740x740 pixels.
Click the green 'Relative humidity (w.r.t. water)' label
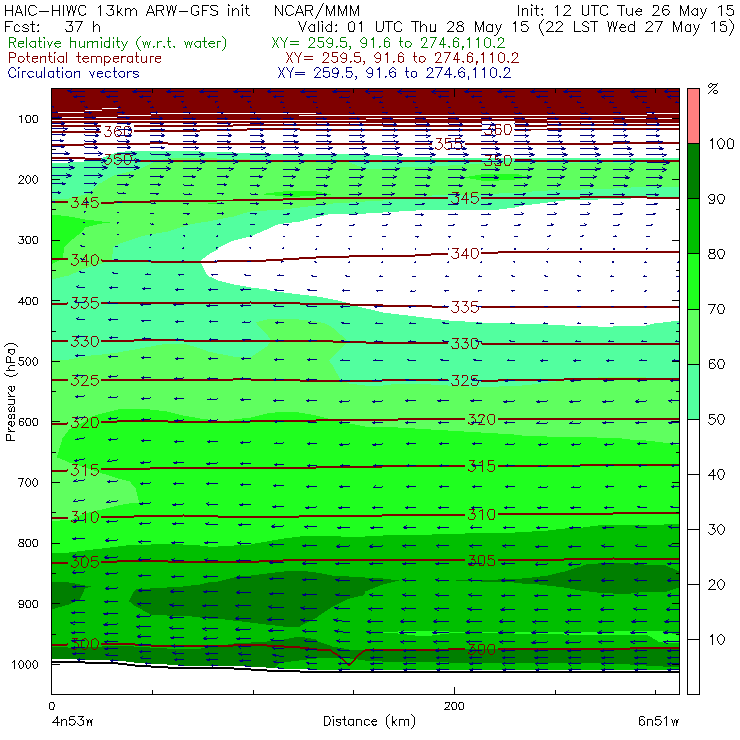pyautogui.click(x=118, y=43)
